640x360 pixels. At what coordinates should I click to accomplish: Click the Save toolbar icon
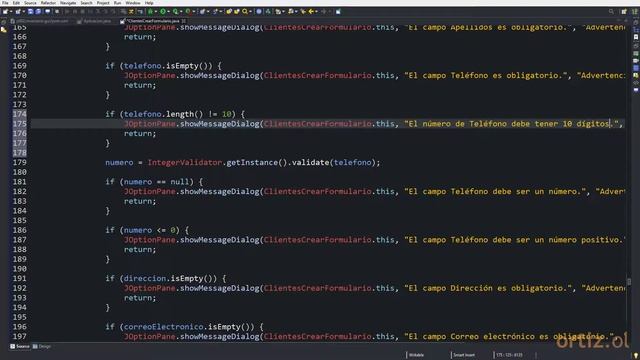pos(30,11)
